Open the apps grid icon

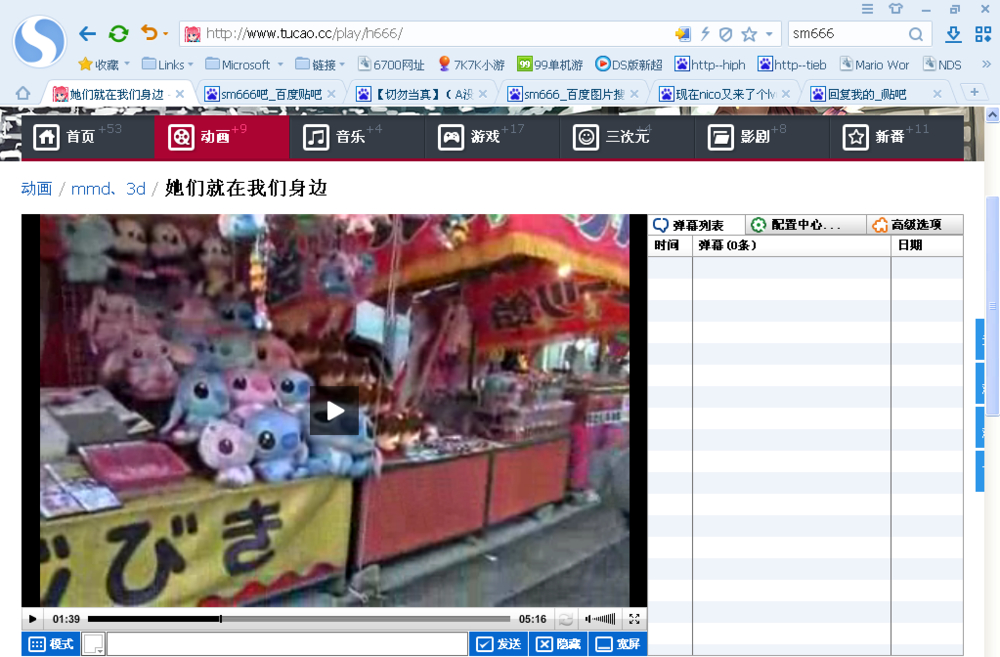[x=983, y=34]
